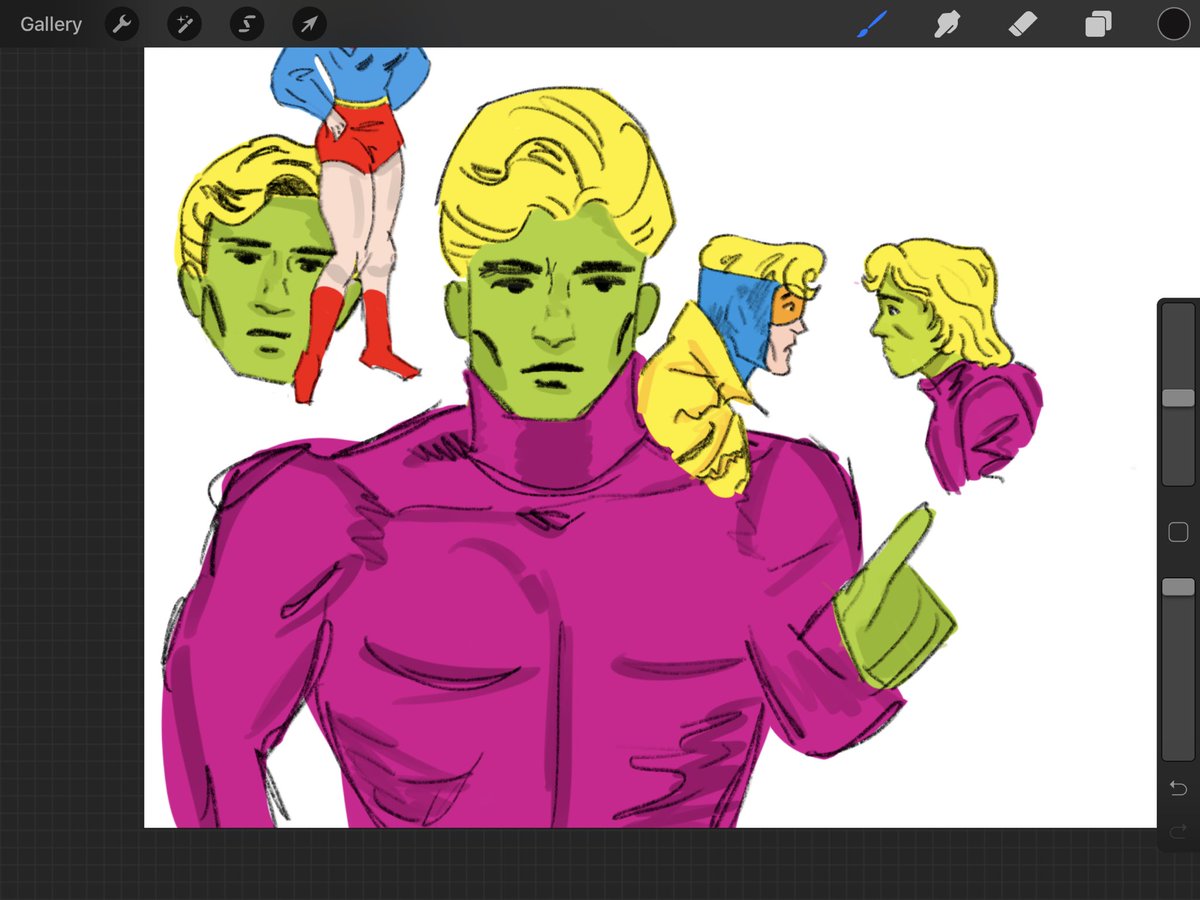Open the Layers panel
This screenshot has height=900, width=1200.
tap(1098, 24)
